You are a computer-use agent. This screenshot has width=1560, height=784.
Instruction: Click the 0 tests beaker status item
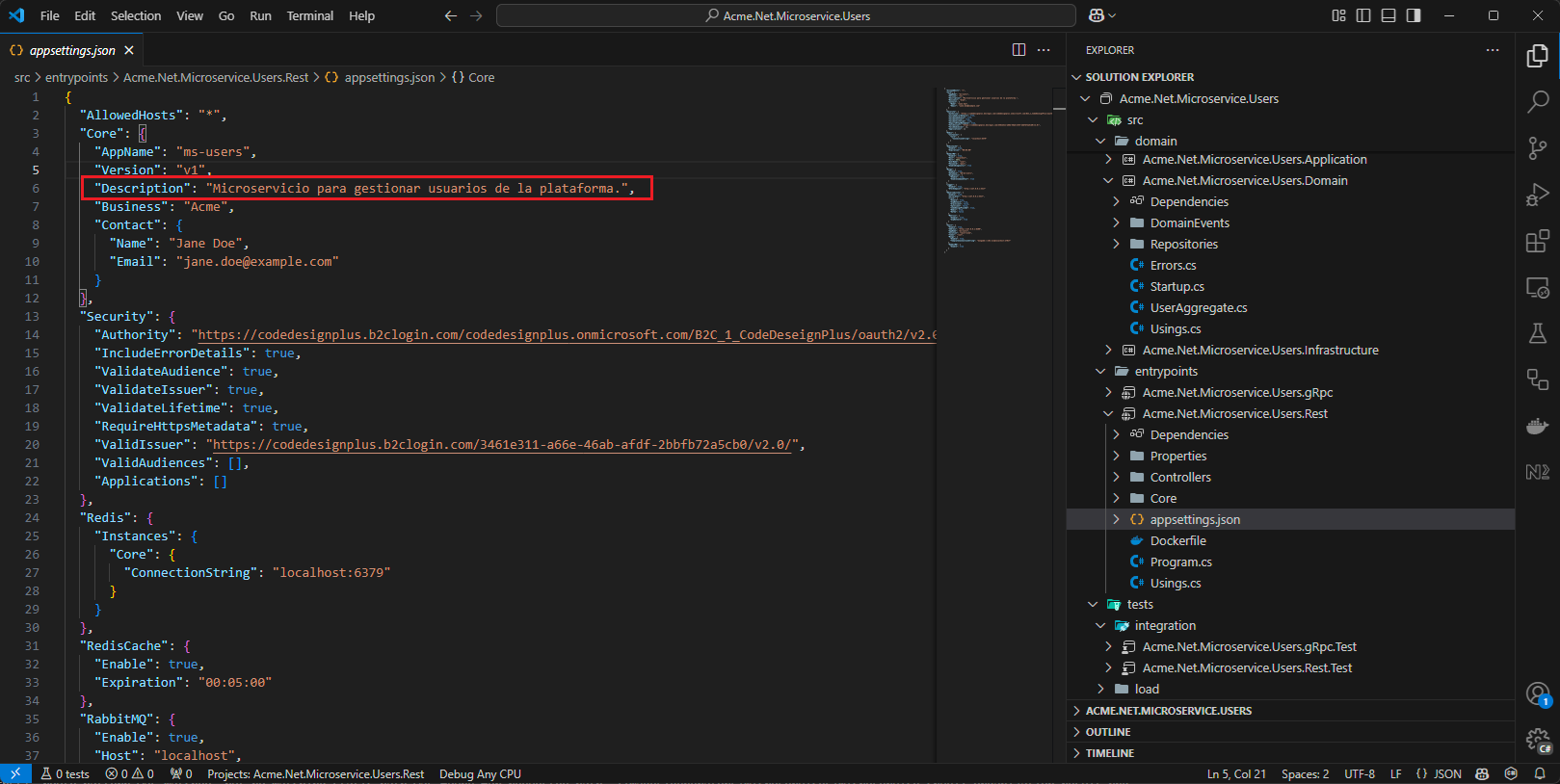pyautogui.click(x=65, y=773)
